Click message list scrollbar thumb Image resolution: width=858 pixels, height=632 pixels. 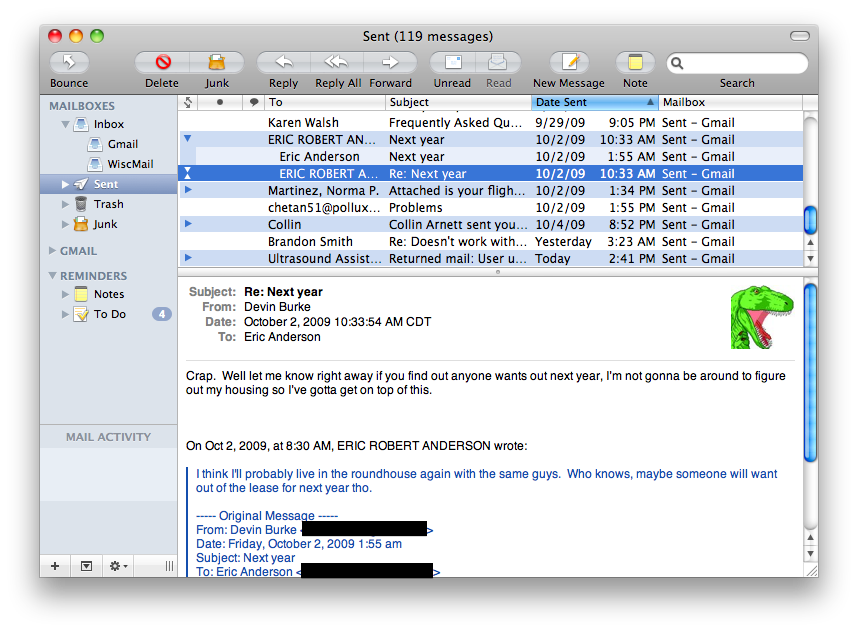[810, 219]
